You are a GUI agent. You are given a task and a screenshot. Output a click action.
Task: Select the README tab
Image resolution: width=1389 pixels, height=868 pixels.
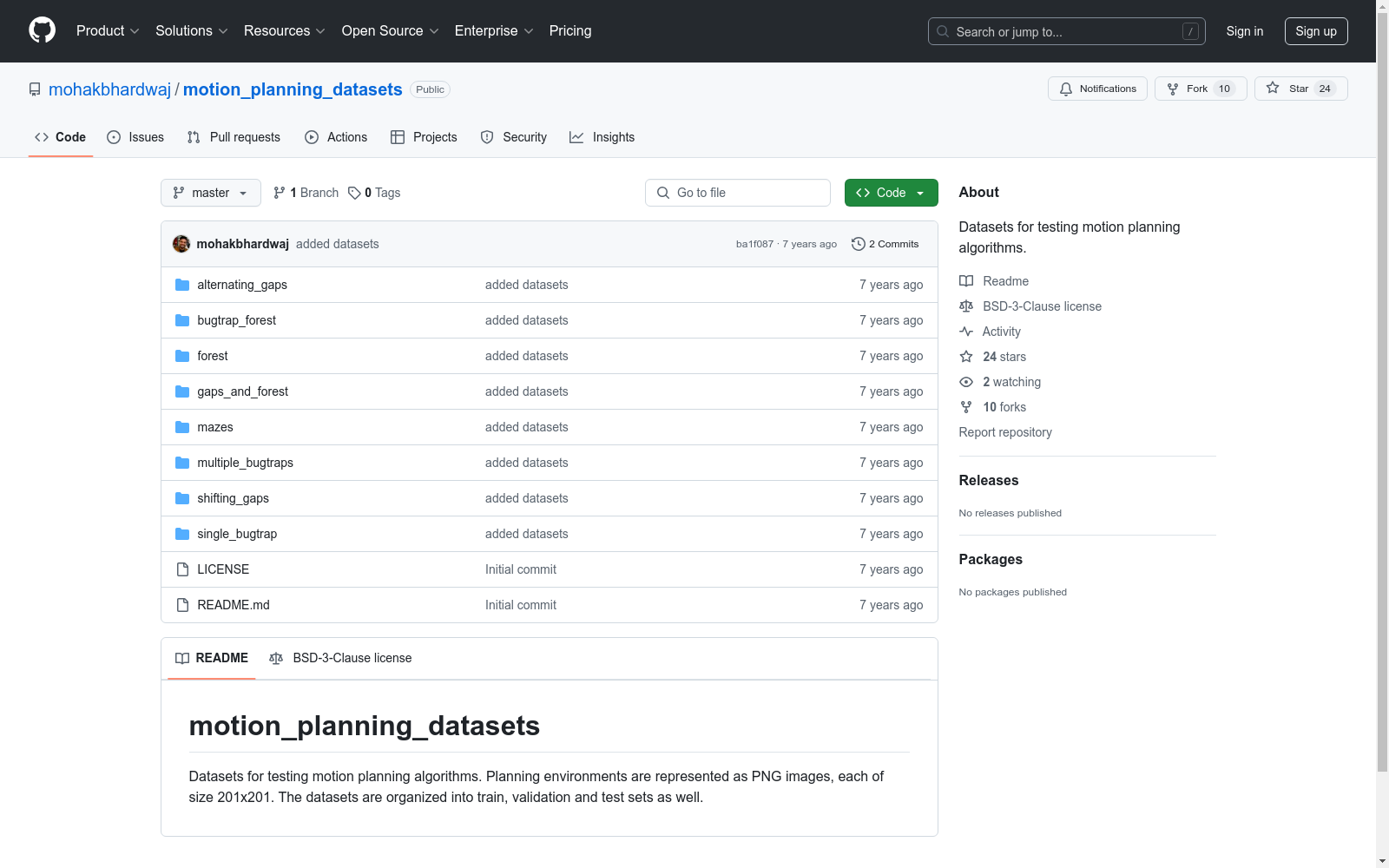coord(212,658)
